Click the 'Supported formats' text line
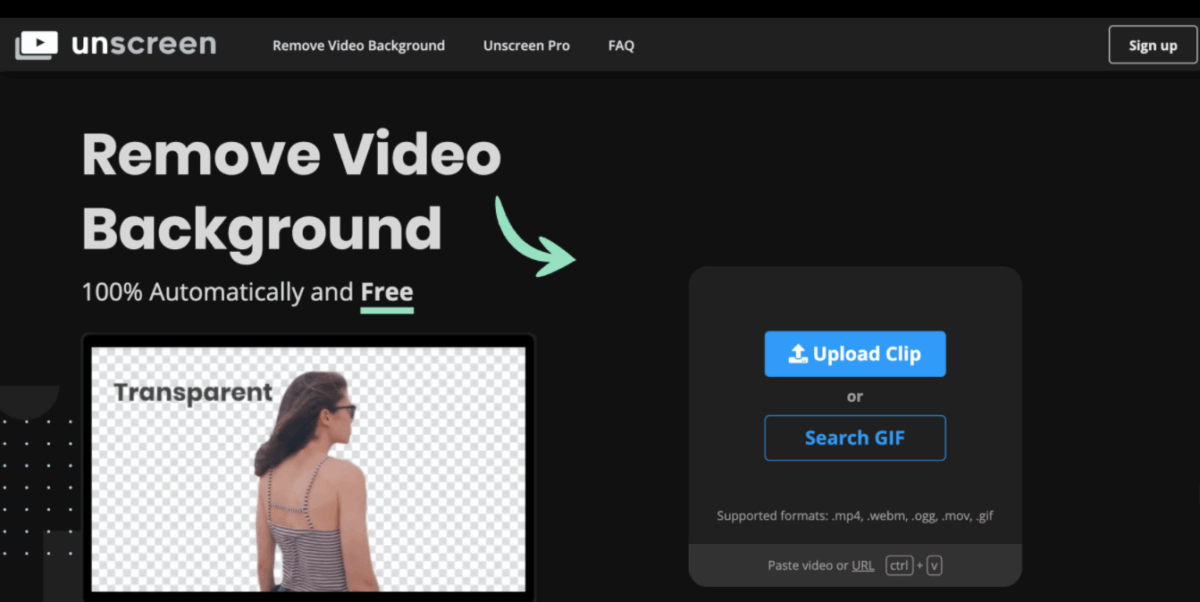 pyautogui.click(x=855, y=516)
